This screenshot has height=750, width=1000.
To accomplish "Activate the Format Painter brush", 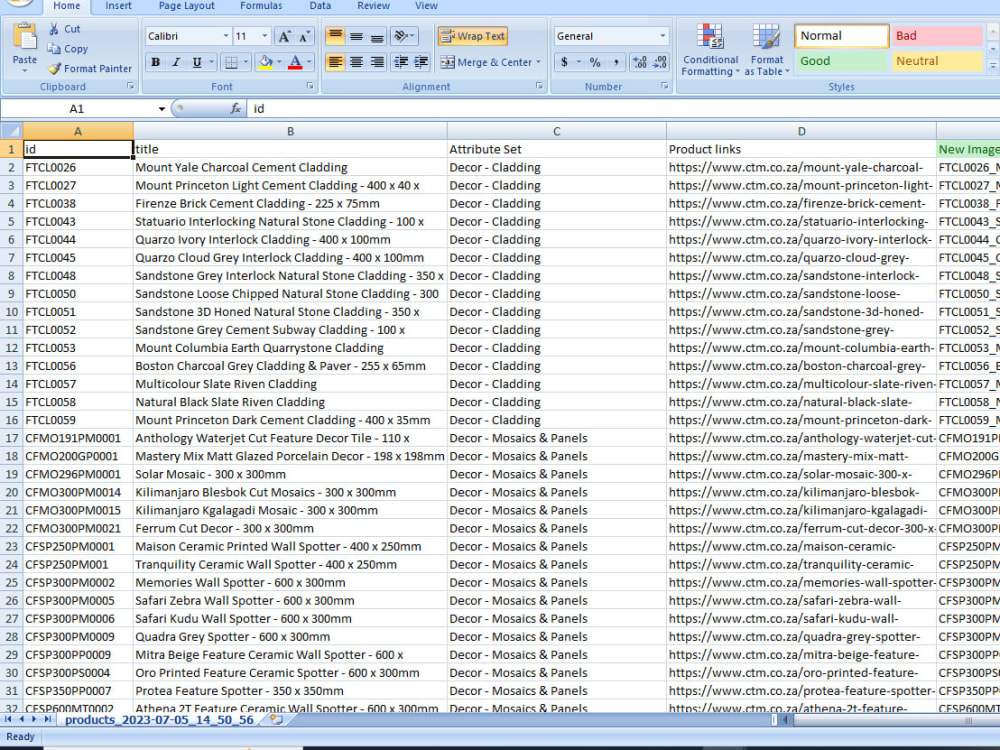I will [55, 68].
